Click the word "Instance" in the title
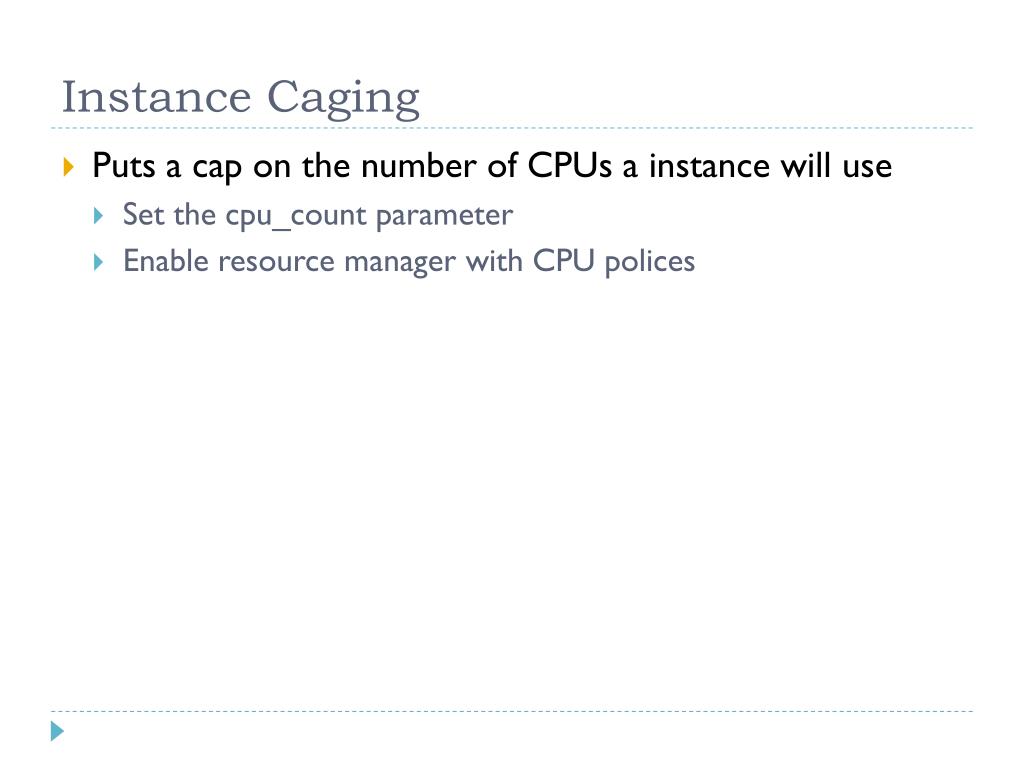The height and width of the screenshot is (768, 1024). tap(156, 96)
